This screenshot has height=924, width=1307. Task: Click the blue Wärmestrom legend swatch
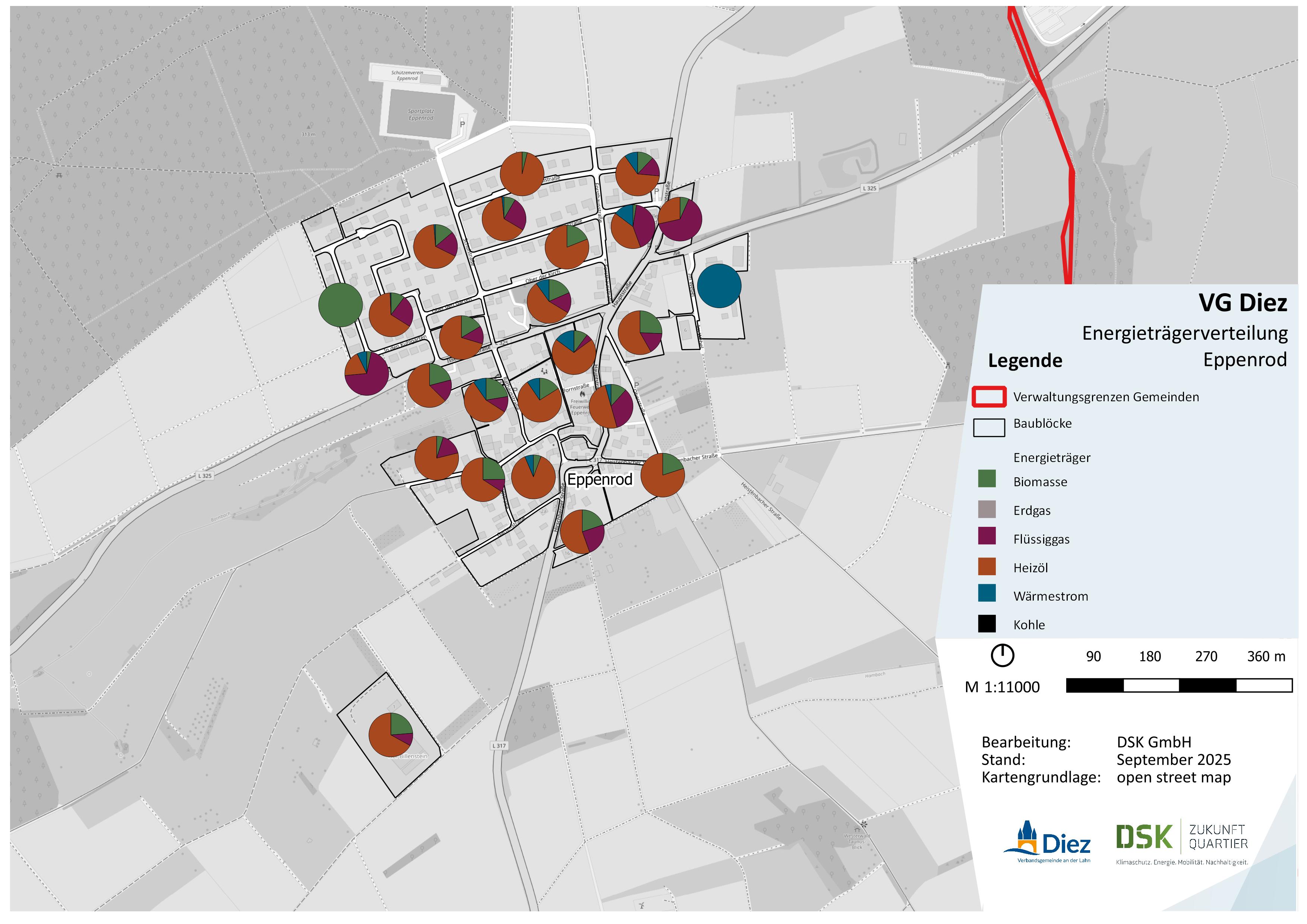(986, 593)
